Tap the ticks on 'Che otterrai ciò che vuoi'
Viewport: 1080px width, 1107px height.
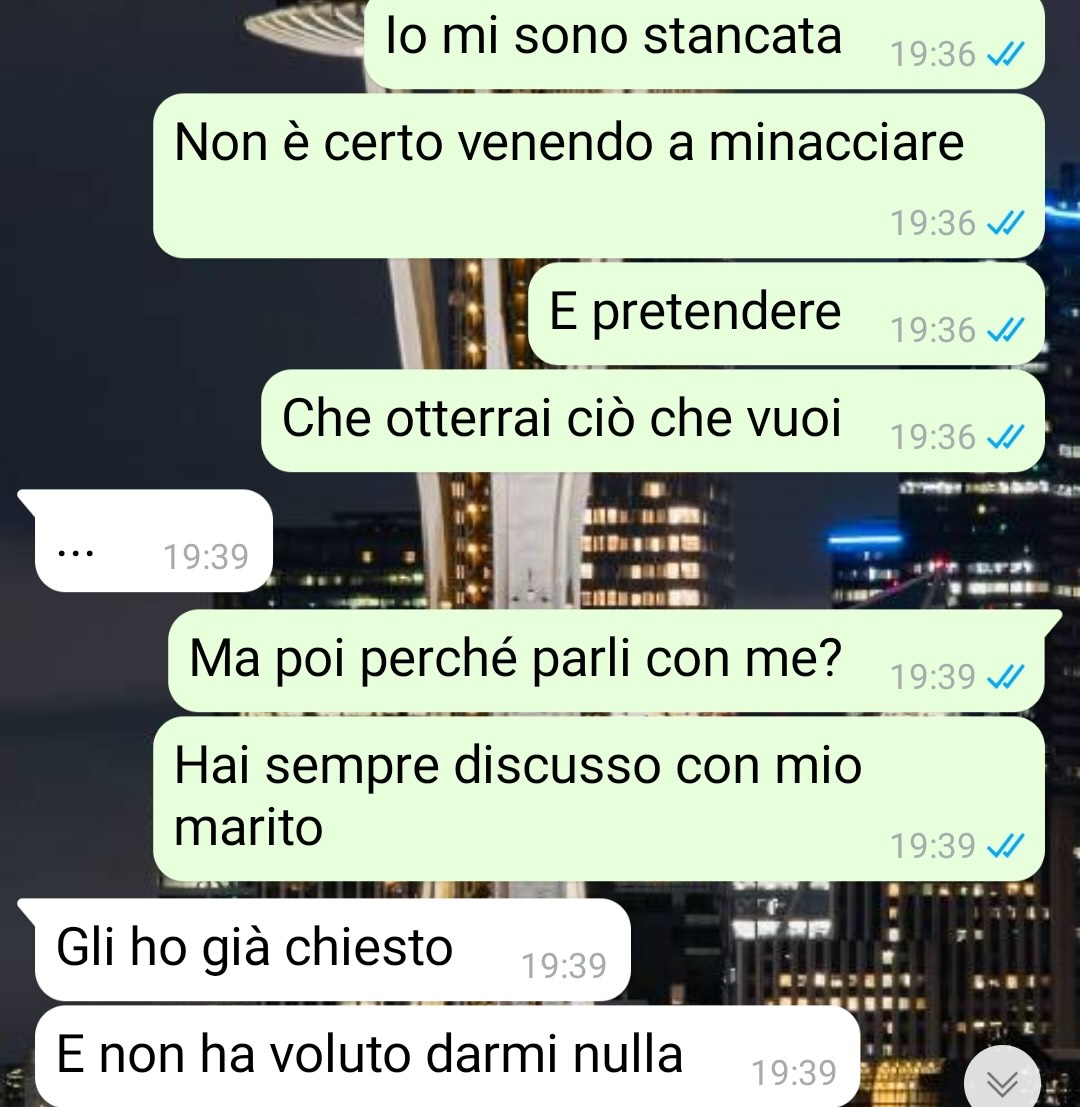click(x=1005, y=436)
